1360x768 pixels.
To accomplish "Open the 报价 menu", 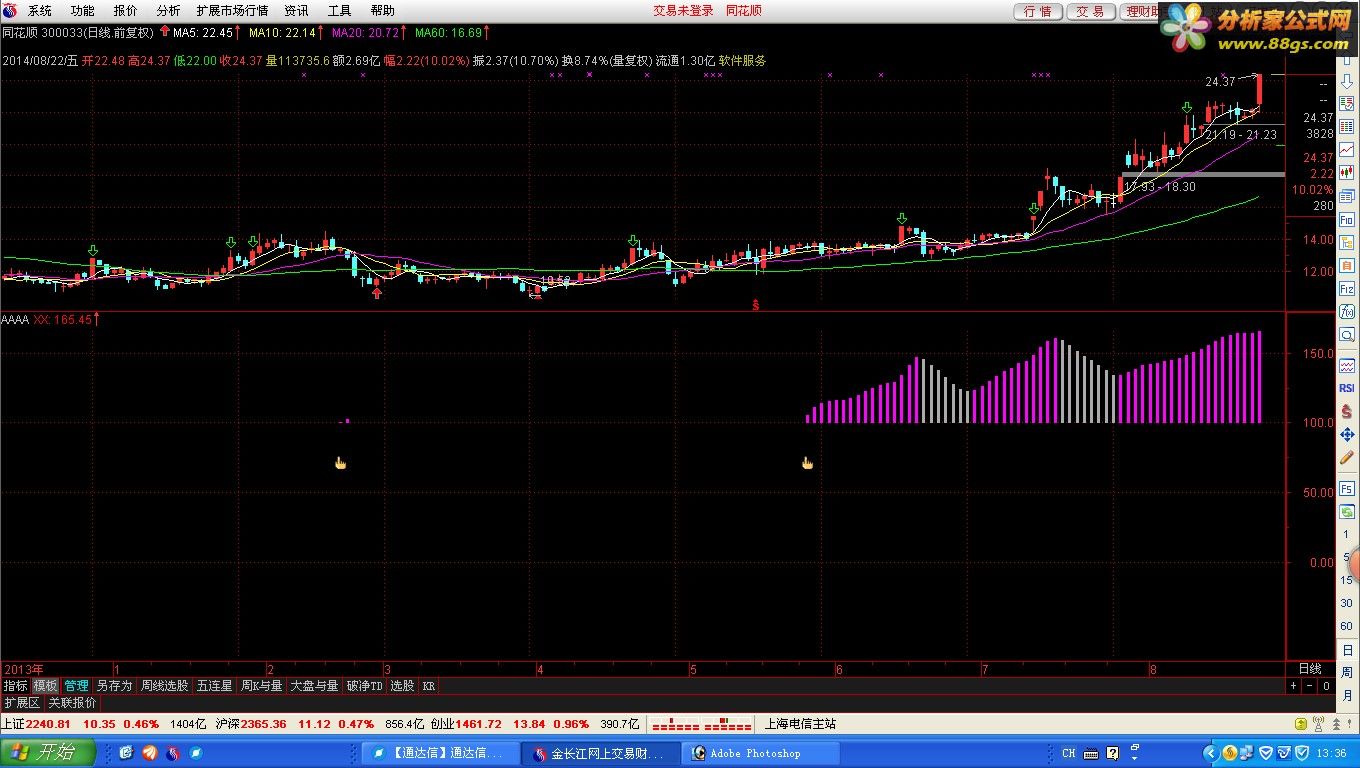I will [x=125, y=11].
